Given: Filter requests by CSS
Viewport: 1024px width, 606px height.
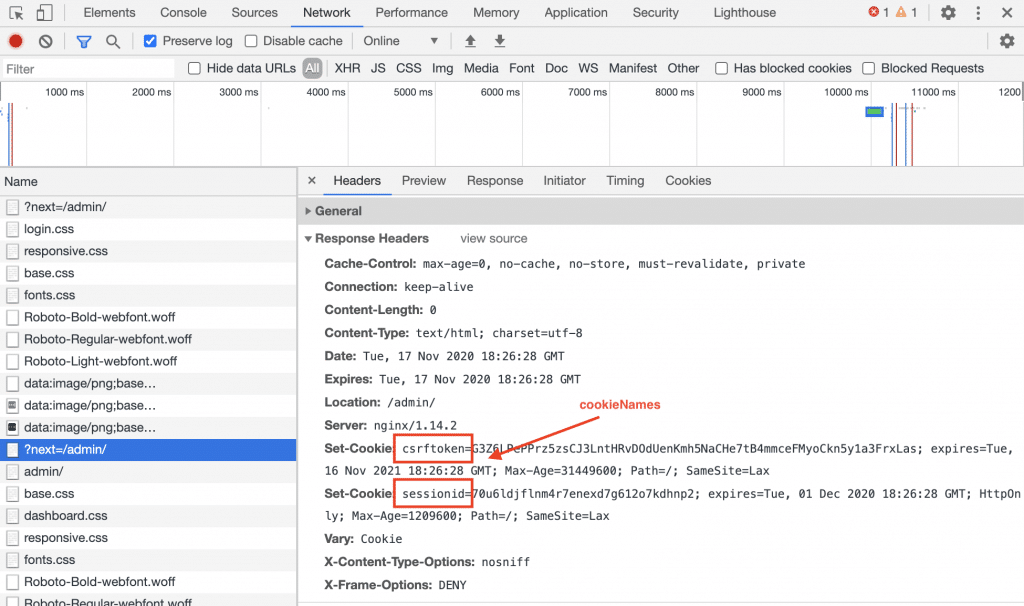Looking at the screenshot, I should tap(409, 68).
